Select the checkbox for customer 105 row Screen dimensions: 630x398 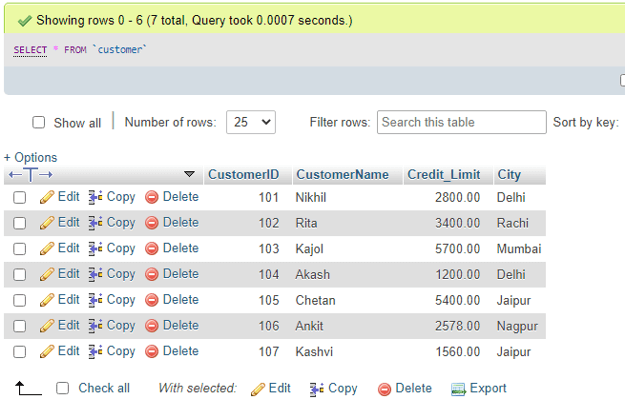pyautogui.click(x=19, y=300)
